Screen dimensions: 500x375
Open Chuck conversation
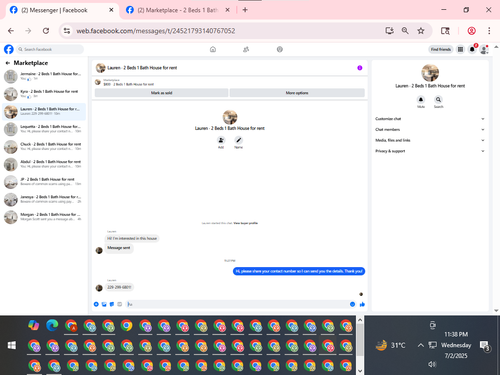[44, 147]
